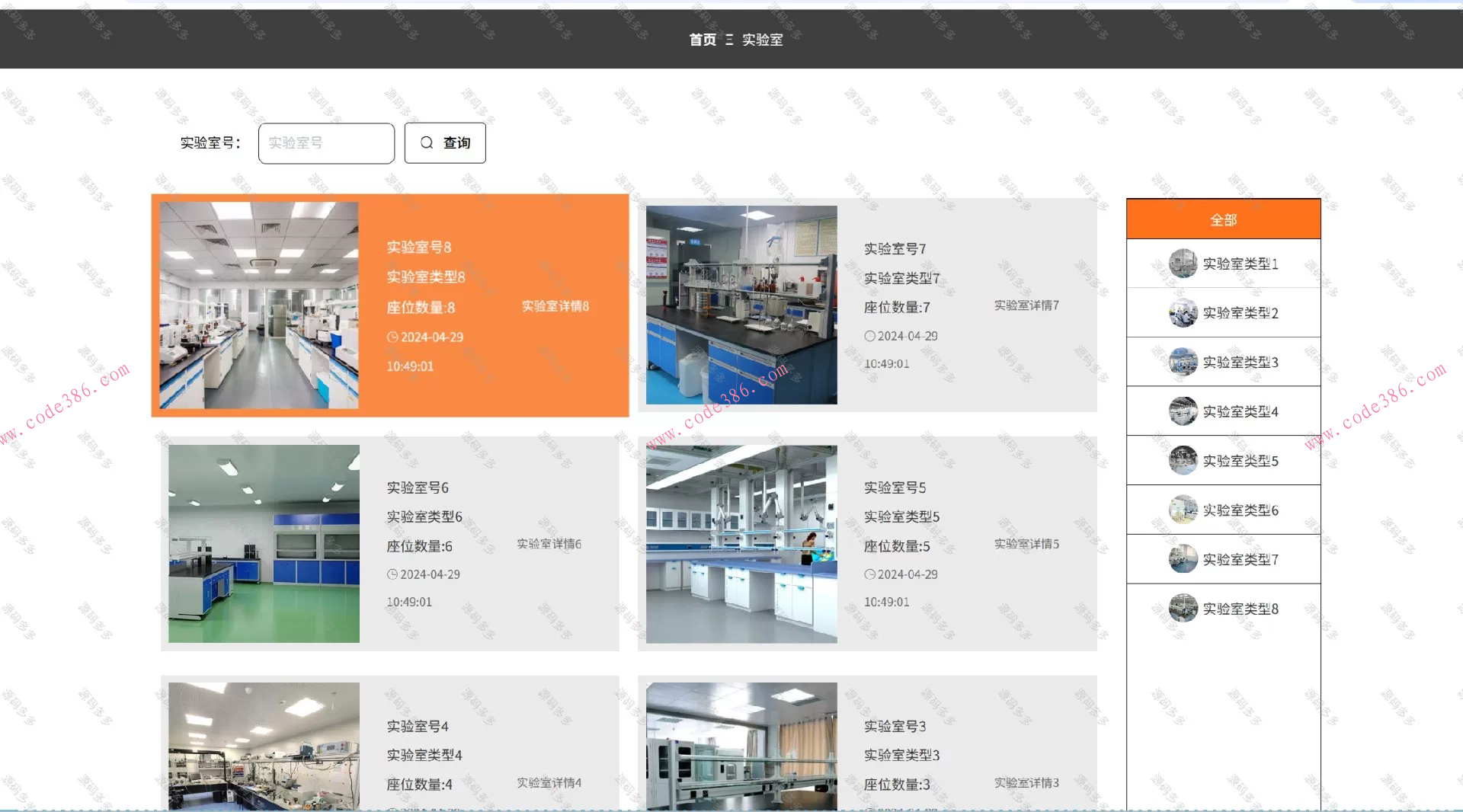Click the round icon for 实验室类型6
The height and width of the screenshot is (812, 1463).
(1183, 510)
